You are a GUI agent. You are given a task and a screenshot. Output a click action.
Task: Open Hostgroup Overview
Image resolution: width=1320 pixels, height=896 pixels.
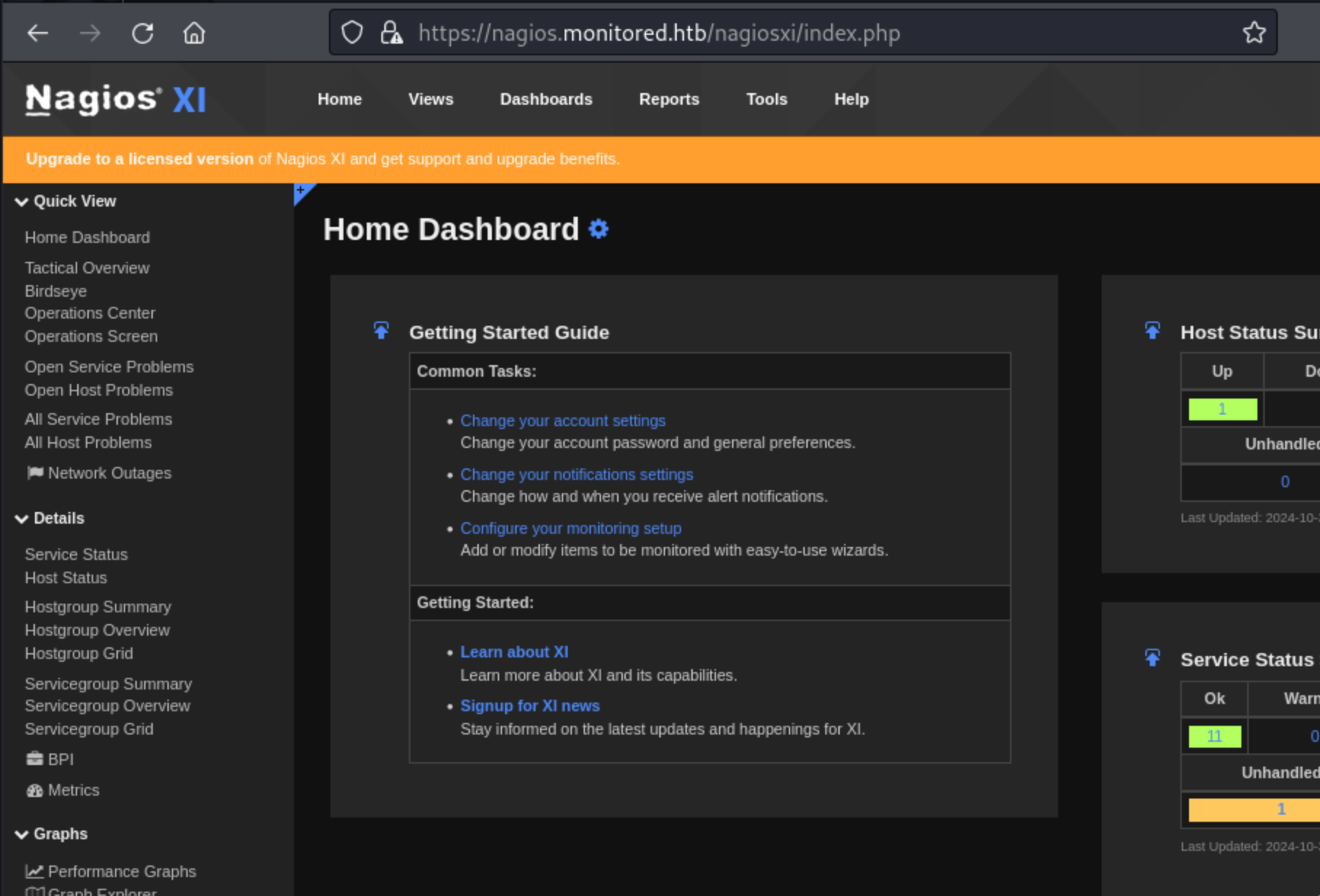pos(98,631)
